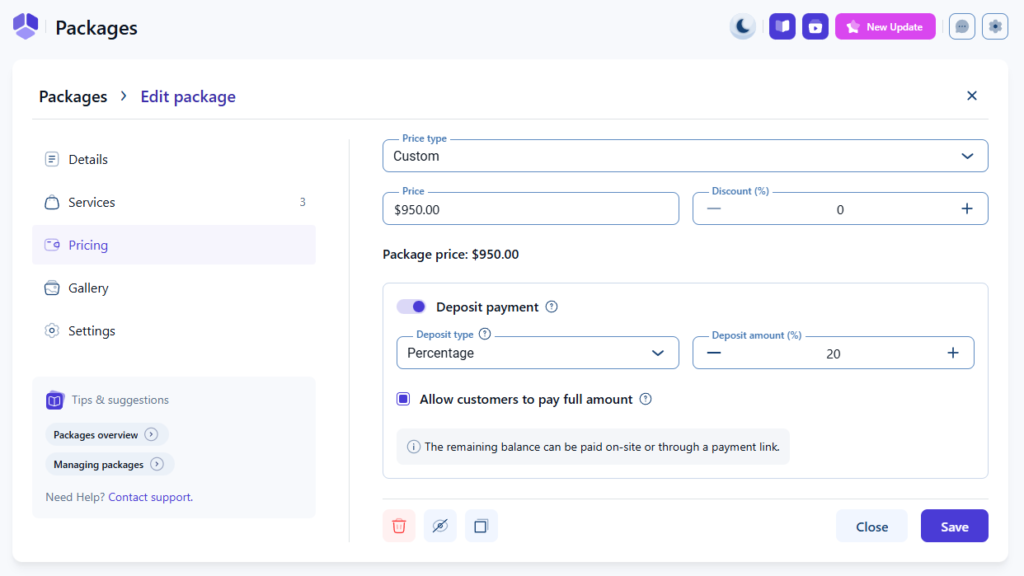Go to the Gallery section
The height and width of the screenshot is (576, 1024).
[x=88, y=288]
